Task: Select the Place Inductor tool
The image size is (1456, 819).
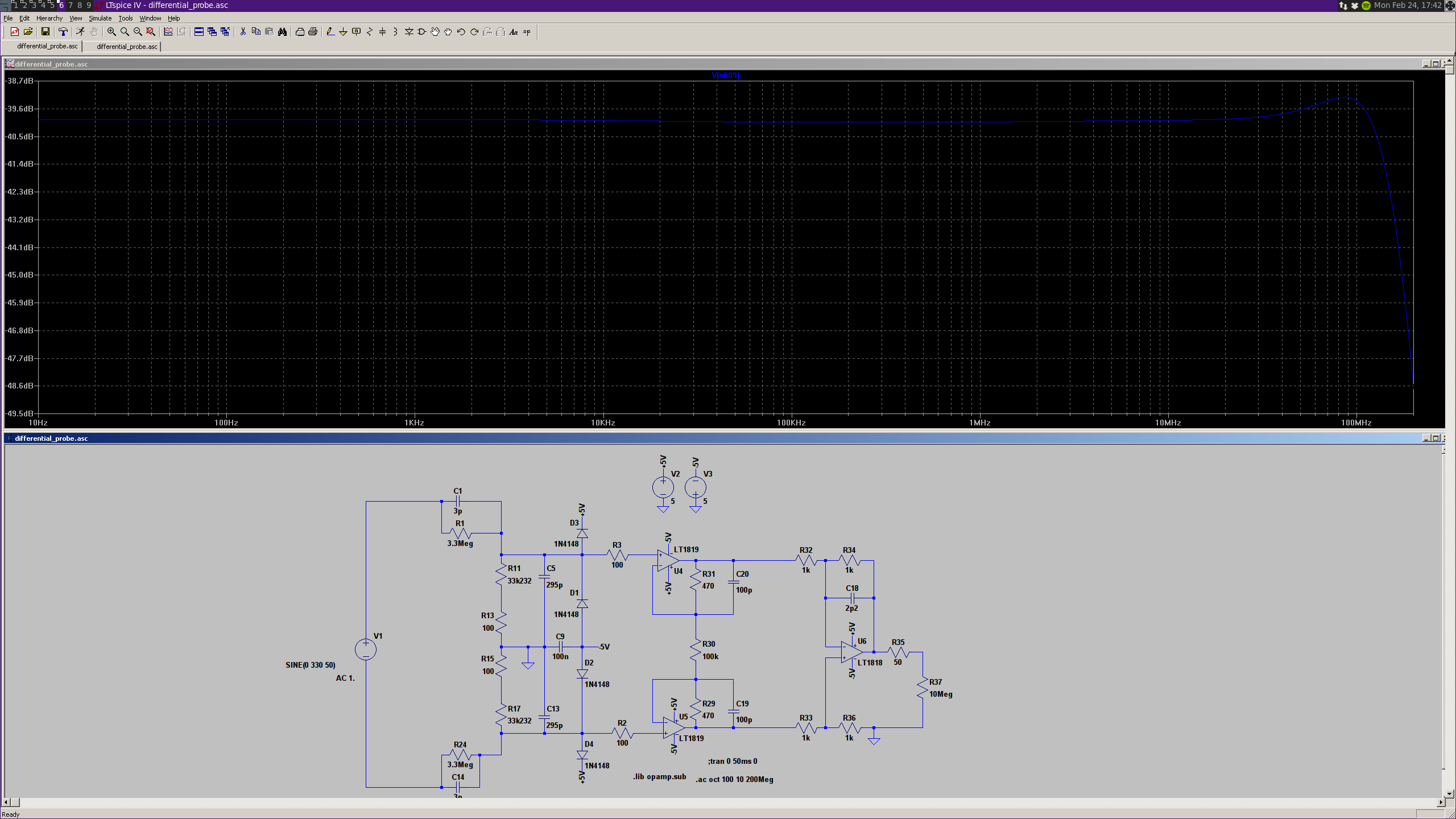Action: 396,32
